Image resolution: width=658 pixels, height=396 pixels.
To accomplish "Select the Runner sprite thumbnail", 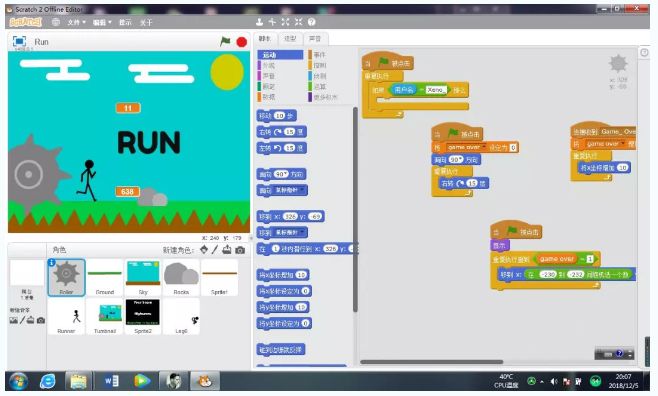I will pyautogui.click(x=66, y=317).
